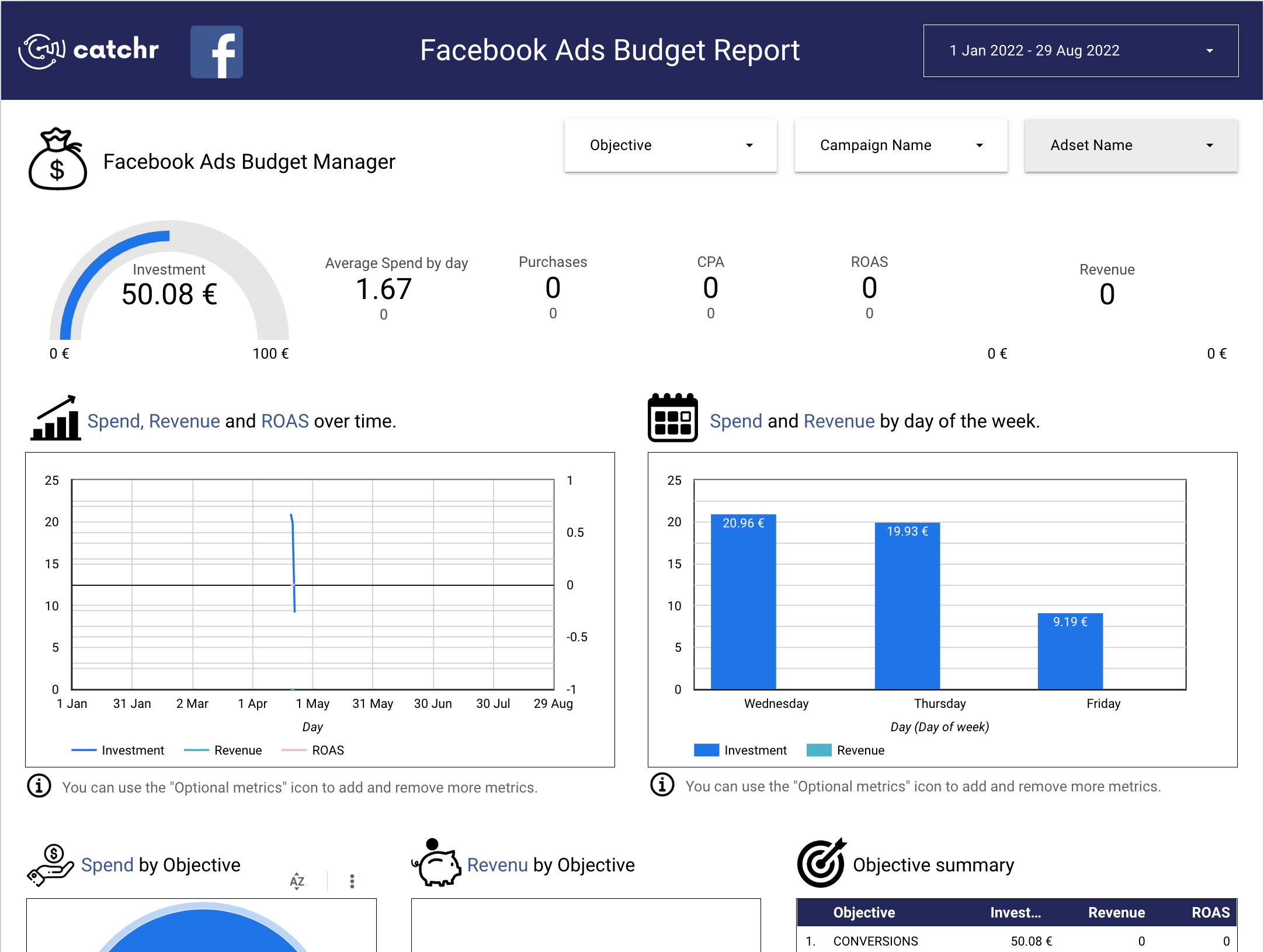Click the catchr logo
The height and width of the screenshot is (952, 1264).
click(x=89, y=51)
